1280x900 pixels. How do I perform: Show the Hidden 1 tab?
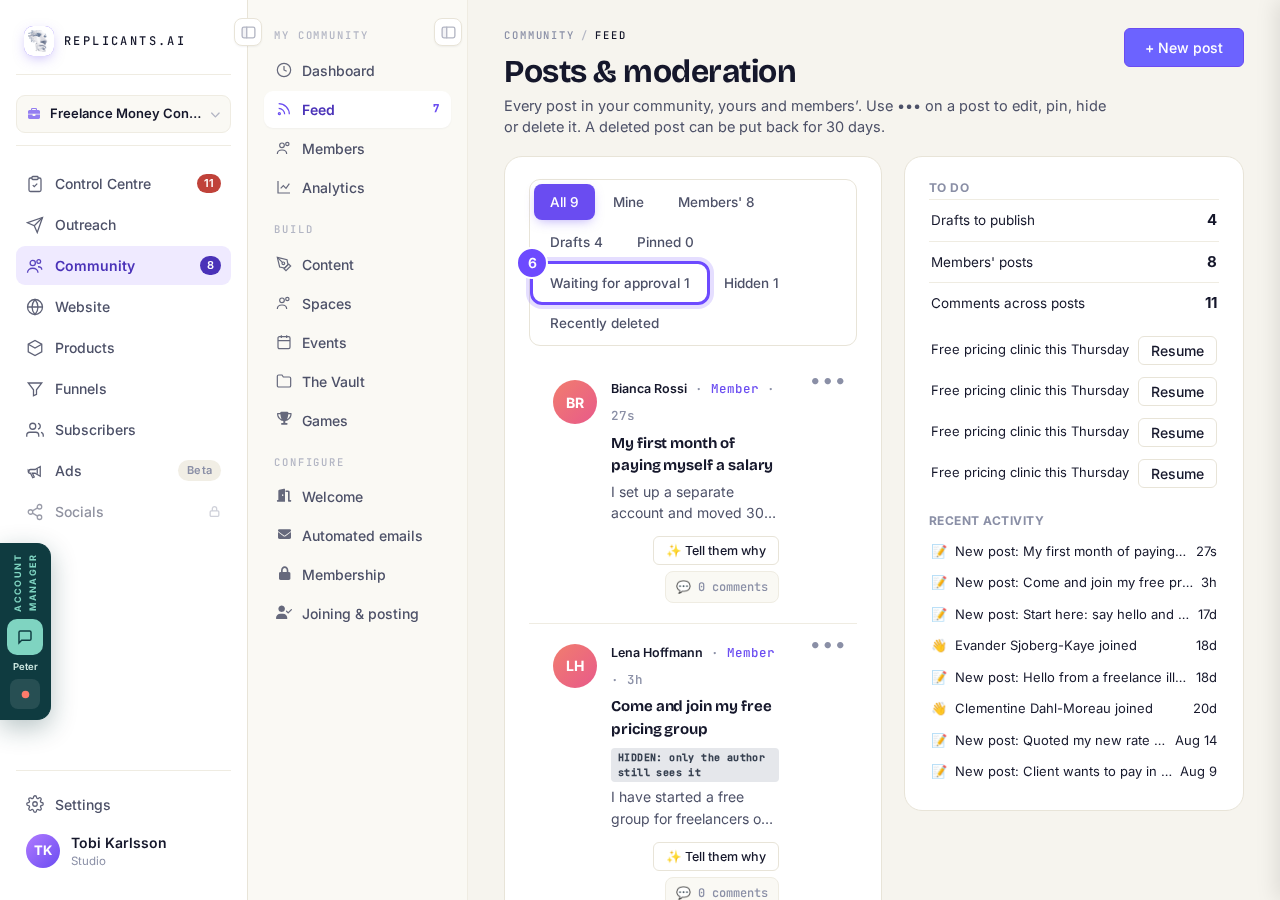coord(751,283)
